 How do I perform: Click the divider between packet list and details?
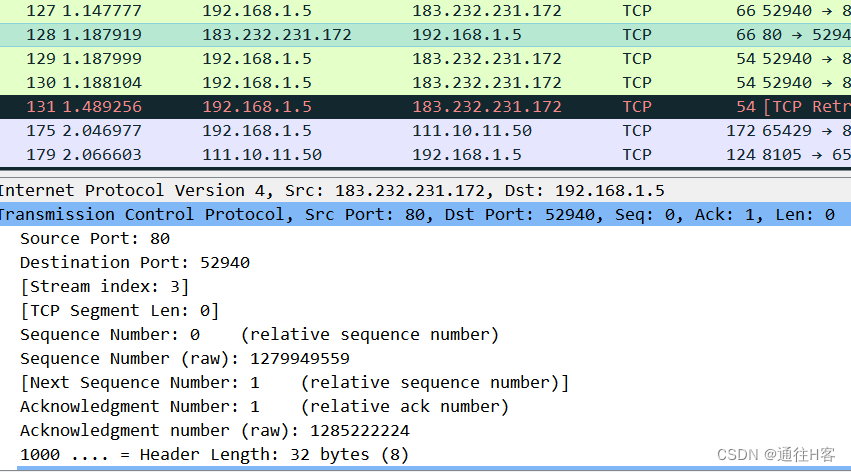(425, 171)
